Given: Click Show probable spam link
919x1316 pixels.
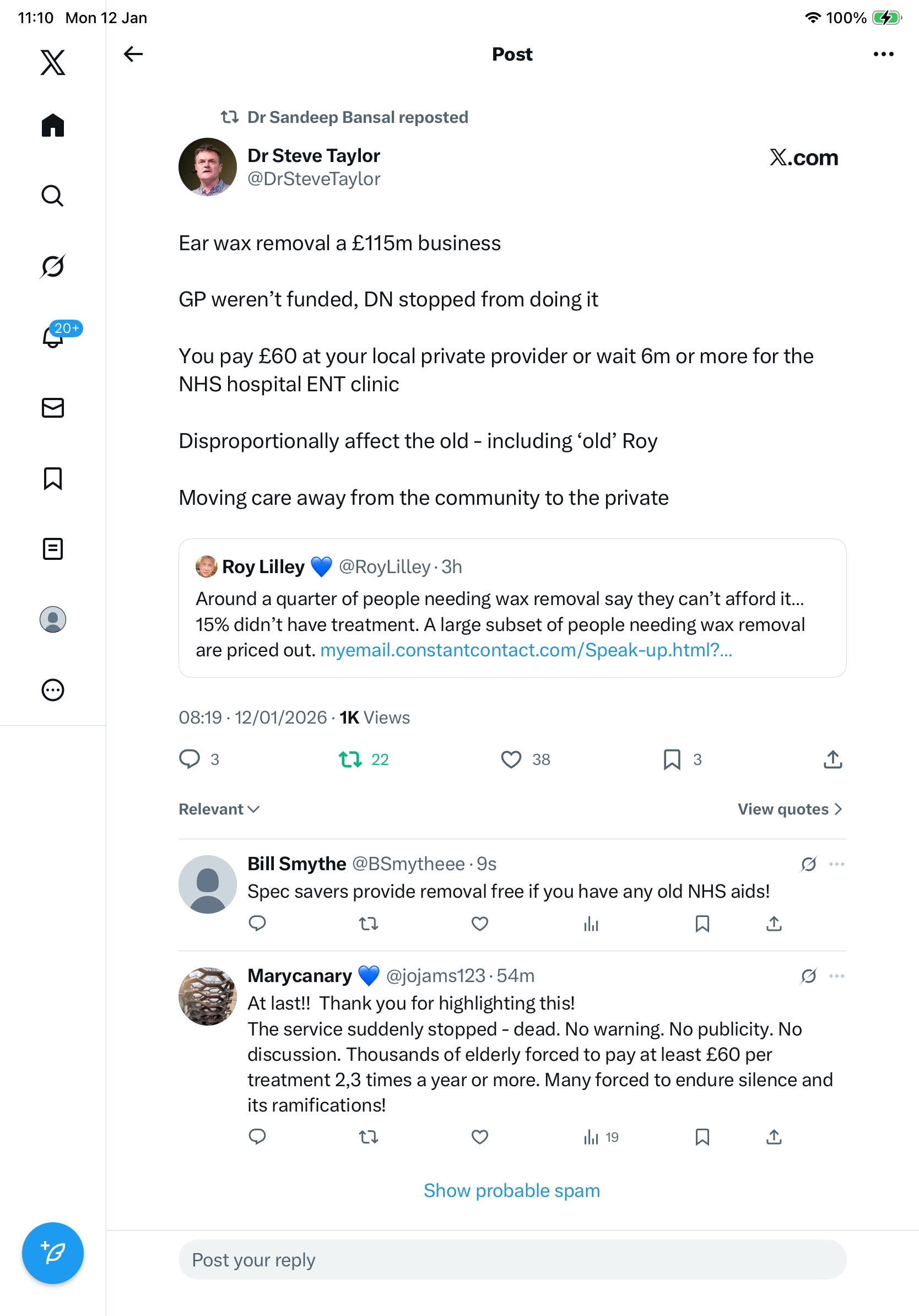Looking at the screenshot, I should [512, 1190].
